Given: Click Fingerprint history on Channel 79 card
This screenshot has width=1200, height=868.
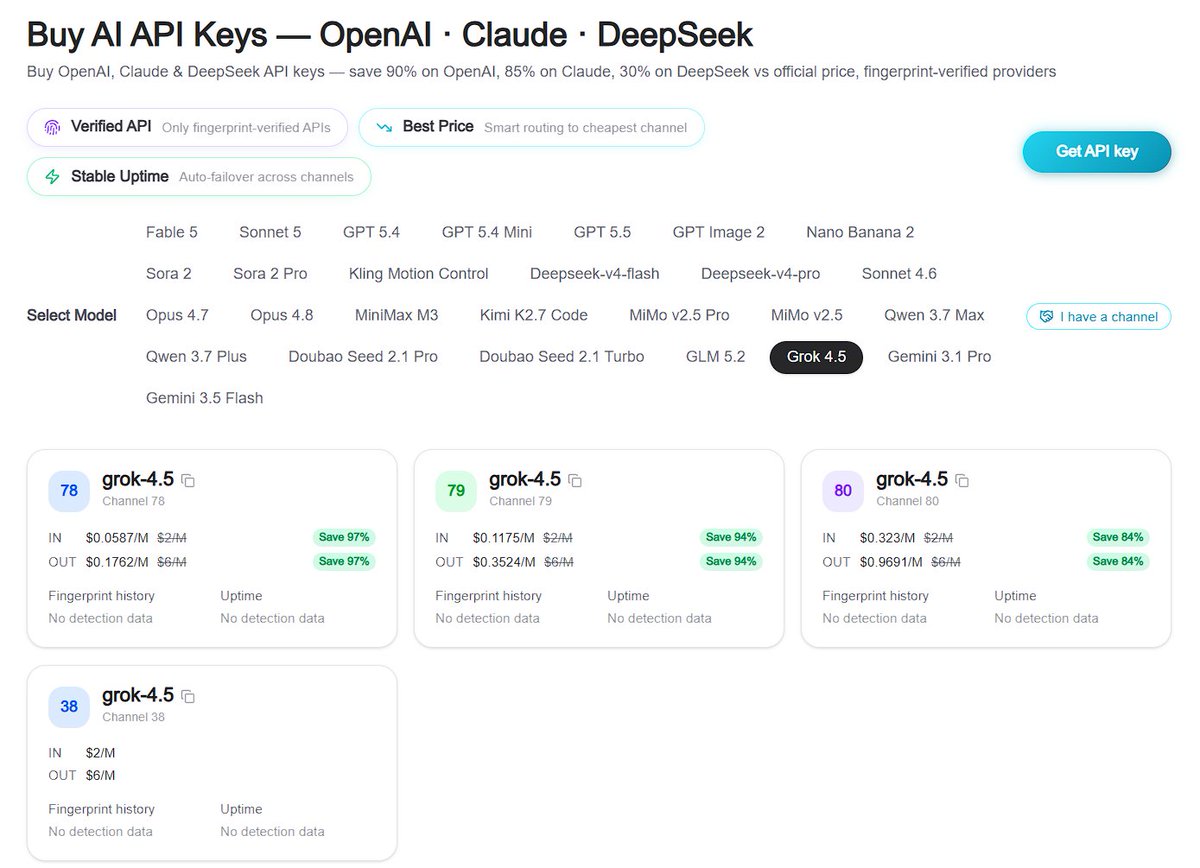Looking at the screenshot, I should click(489, 596).
